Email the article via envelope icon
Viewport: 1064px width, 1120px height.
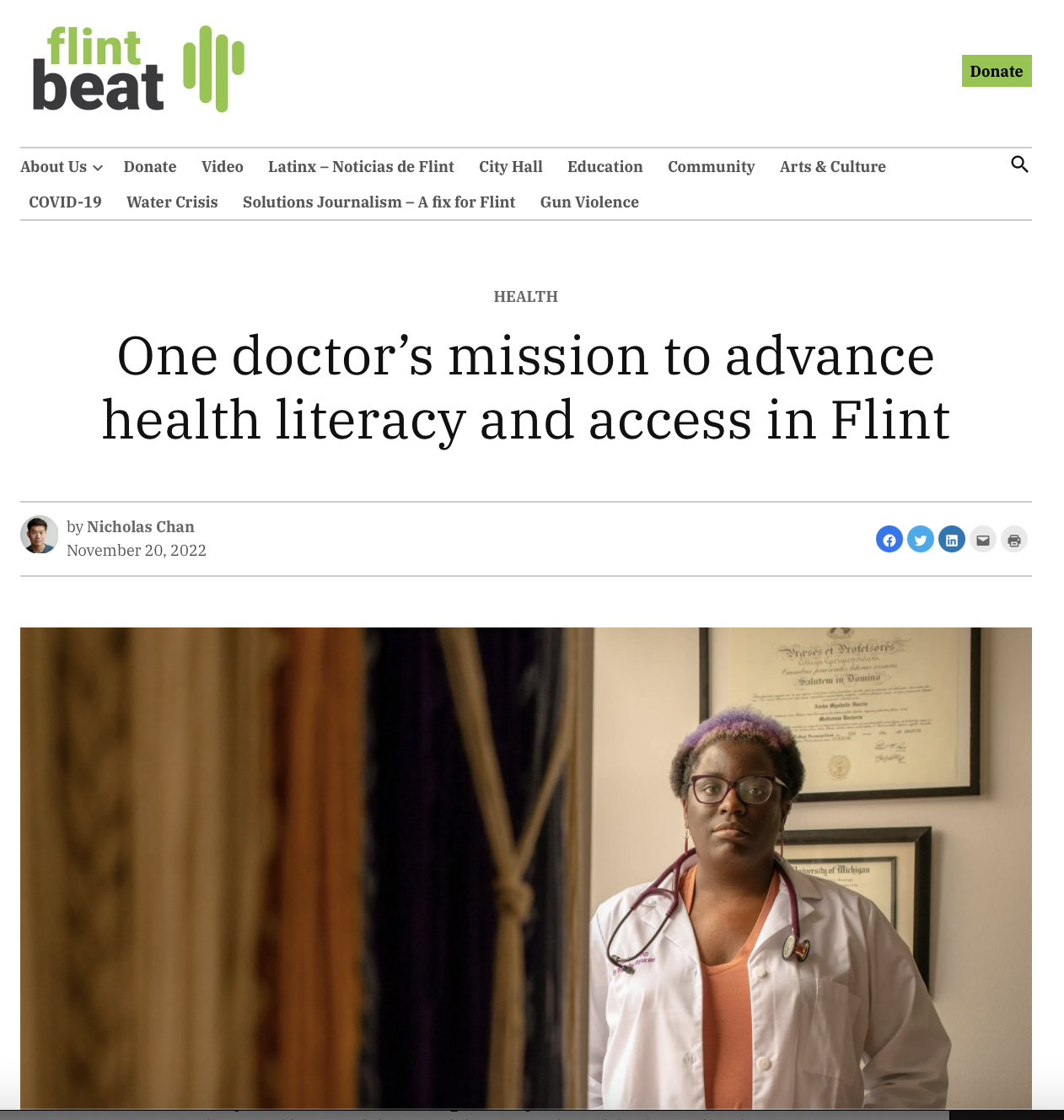click(x=983, y=540)
